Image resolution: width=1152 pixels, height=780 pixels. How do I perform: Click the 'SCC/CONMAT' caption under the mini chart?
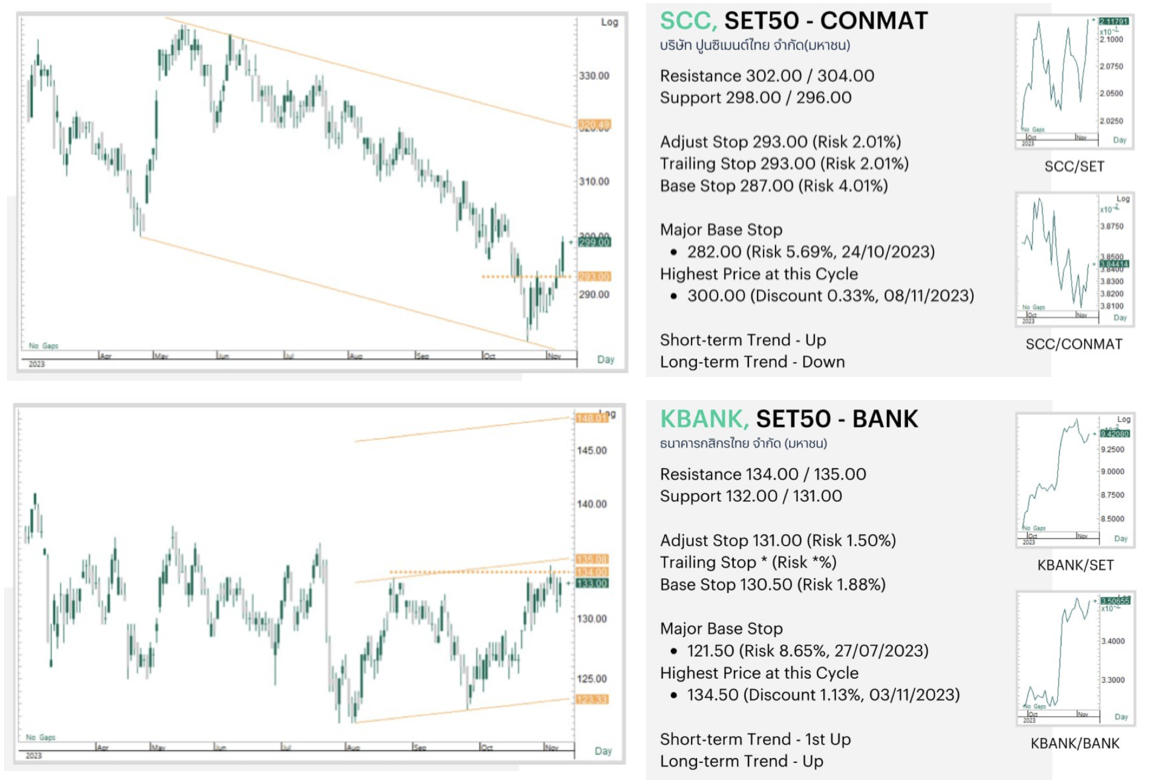(x=1074, y=344)
